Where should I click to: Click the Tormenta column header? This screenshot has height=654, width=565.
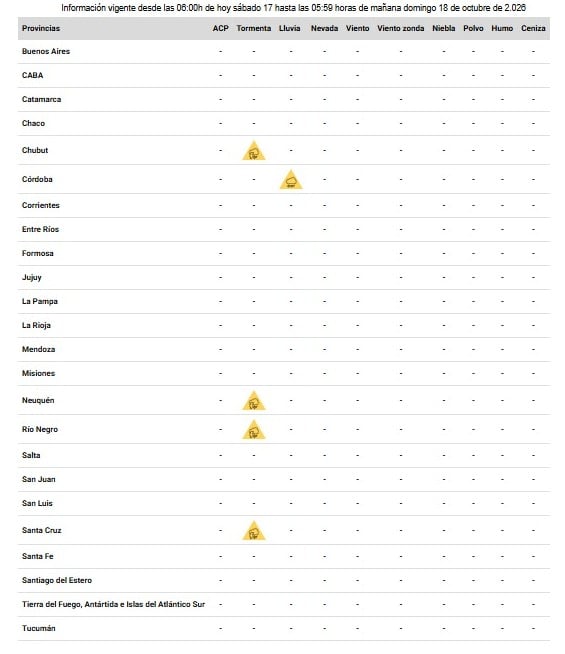[x=254, y=28]
